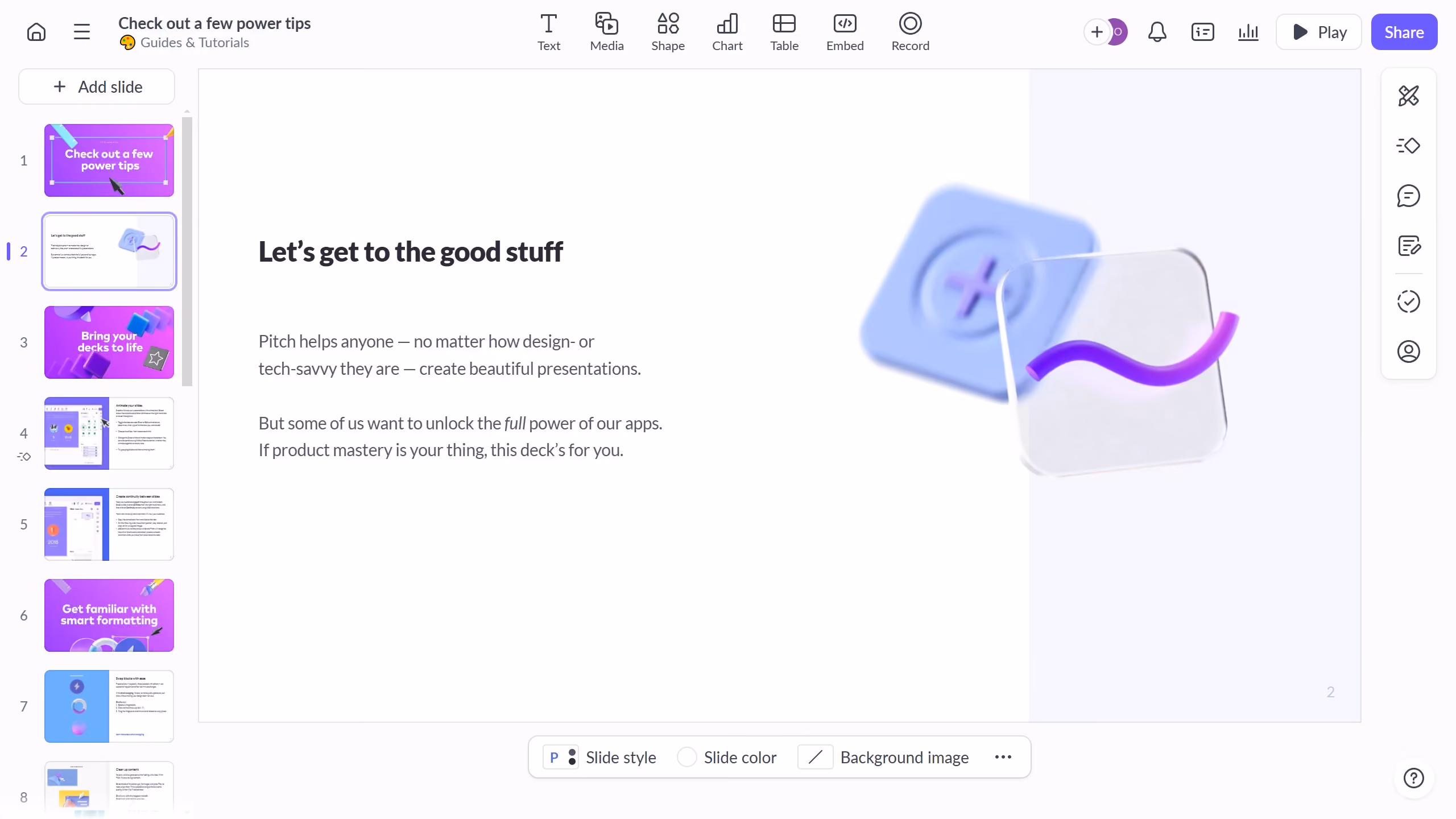
Task: Insert a Table
Action: pos(784,32)
